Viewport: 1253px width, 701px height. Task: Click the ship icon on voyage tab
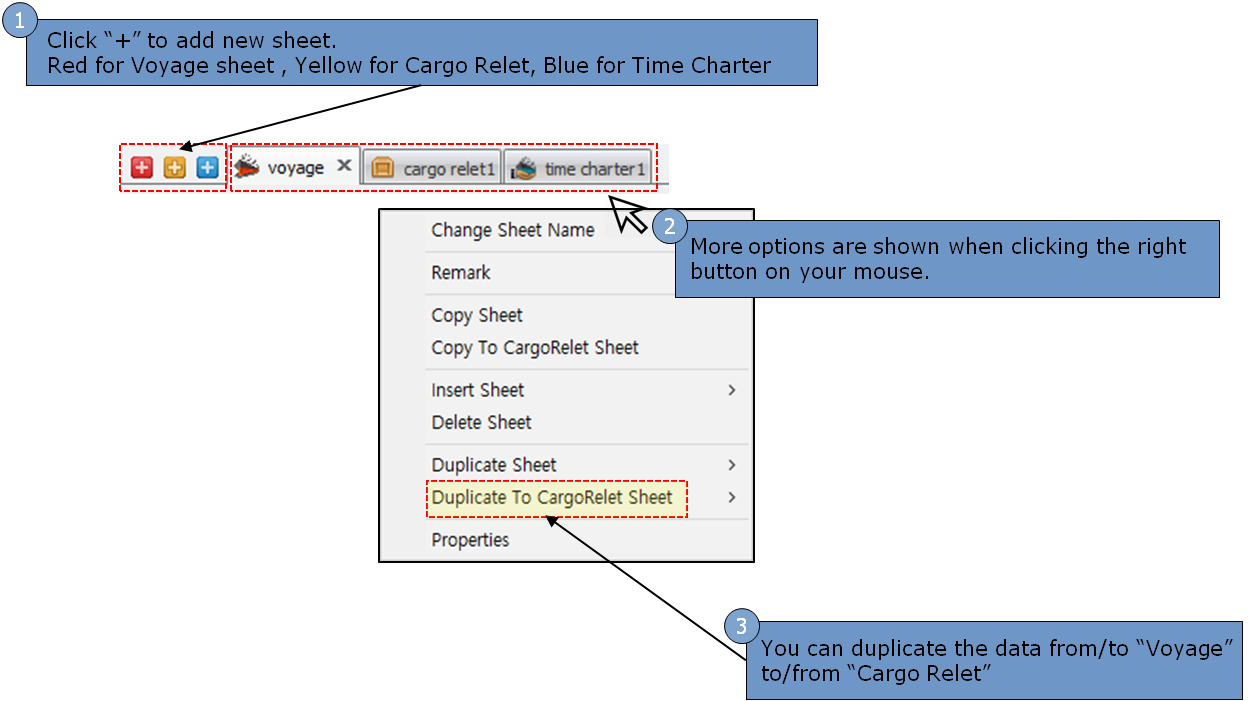point(247,168)
